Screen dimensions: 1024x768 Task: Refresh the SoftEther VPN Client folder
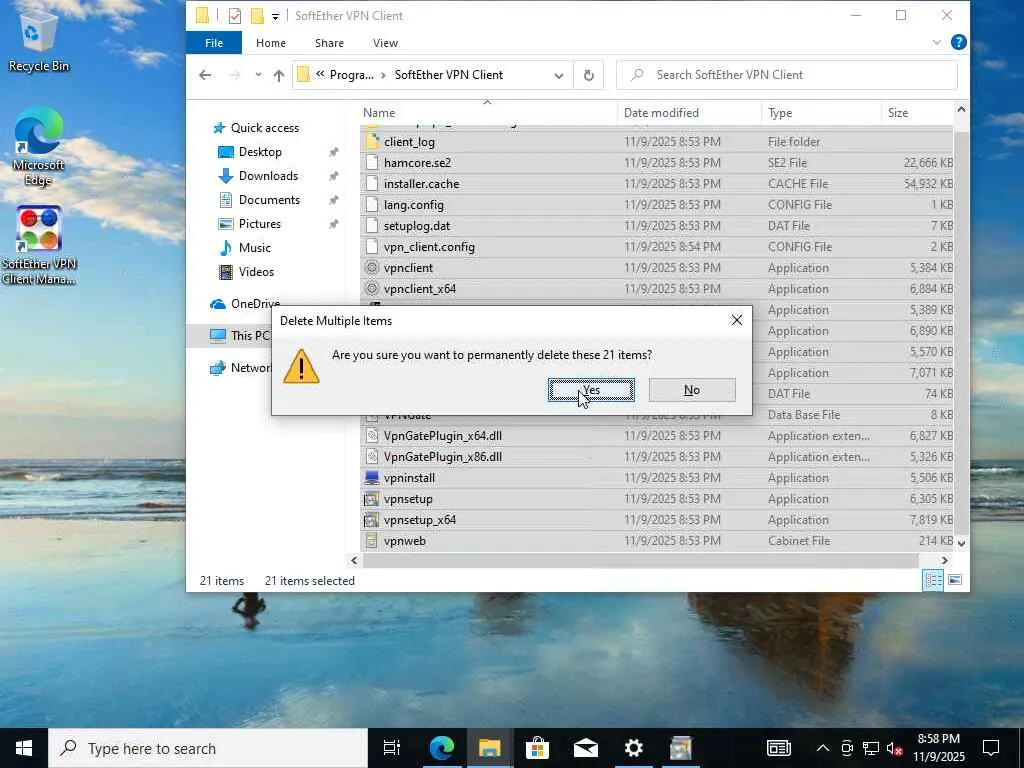[x=588, y=75]
